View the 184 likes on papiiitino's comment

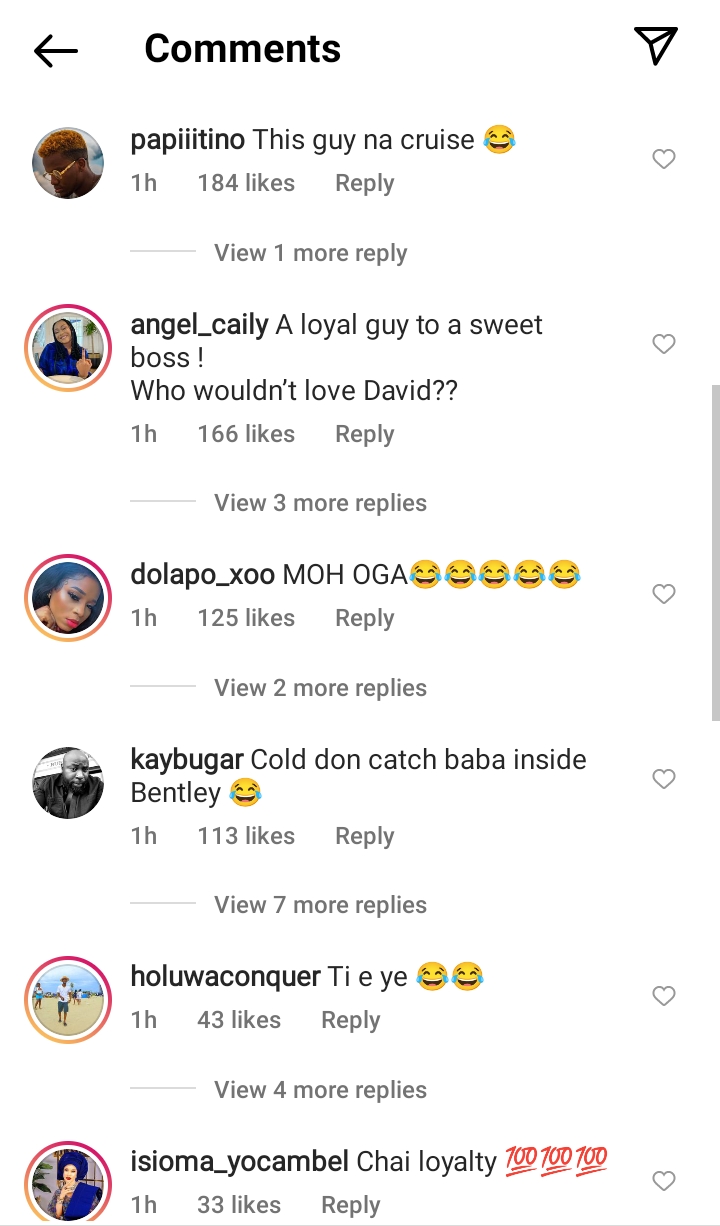coord(246,183)
